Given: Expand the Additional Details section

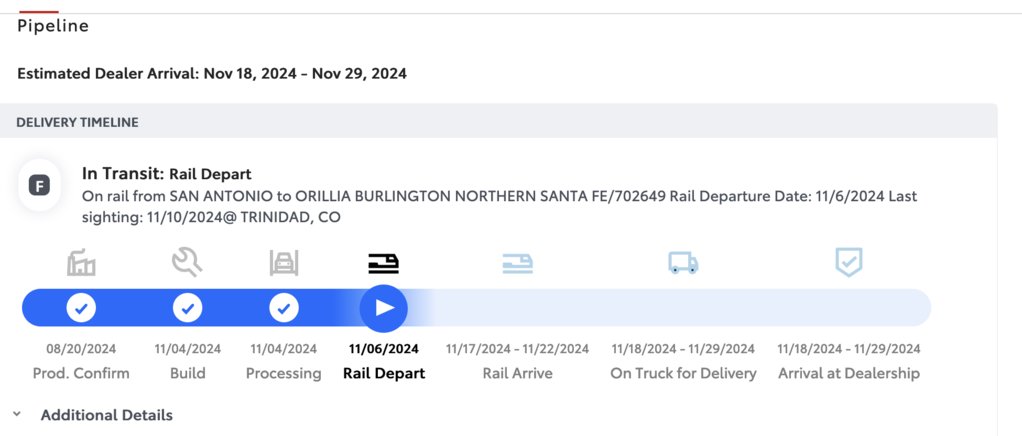Looking at the screenshot, I should [107, 415].
